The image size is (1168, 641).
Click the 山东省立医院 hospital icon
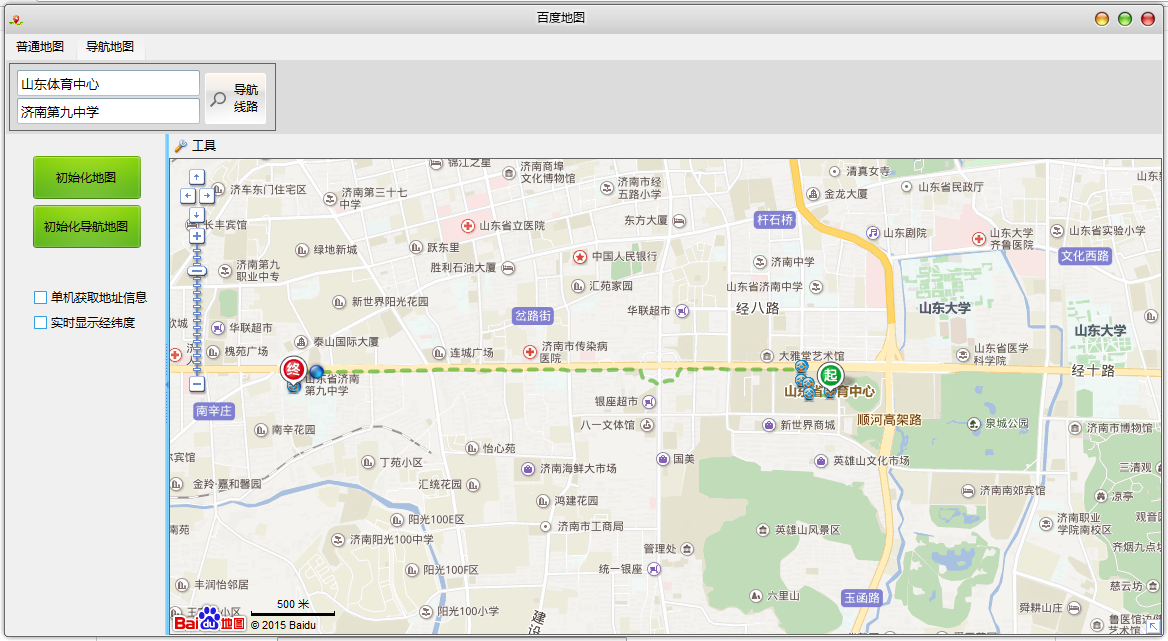coord(468,226)
